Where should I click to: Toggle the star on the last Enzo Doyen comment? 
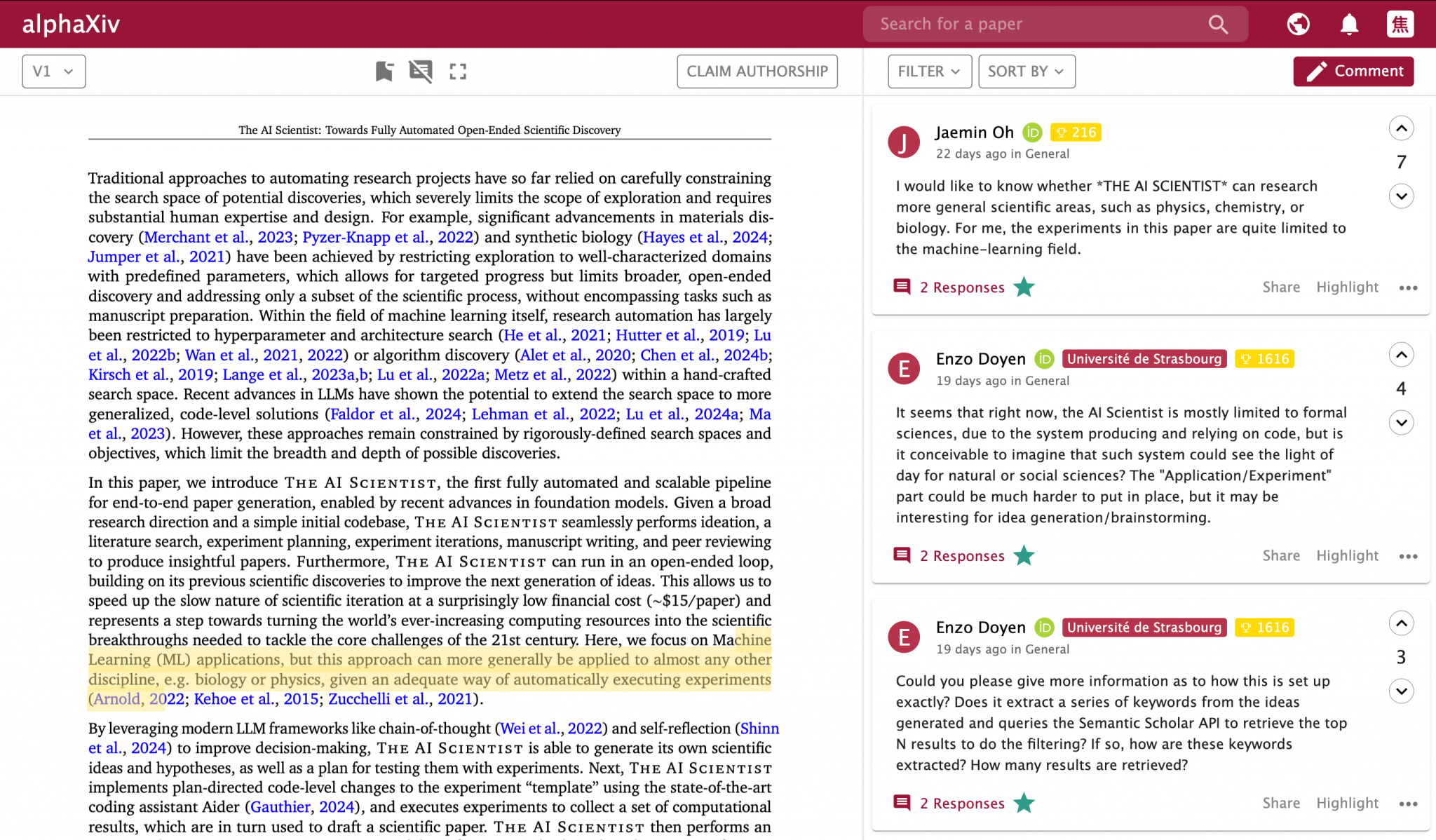[1024, 803]
